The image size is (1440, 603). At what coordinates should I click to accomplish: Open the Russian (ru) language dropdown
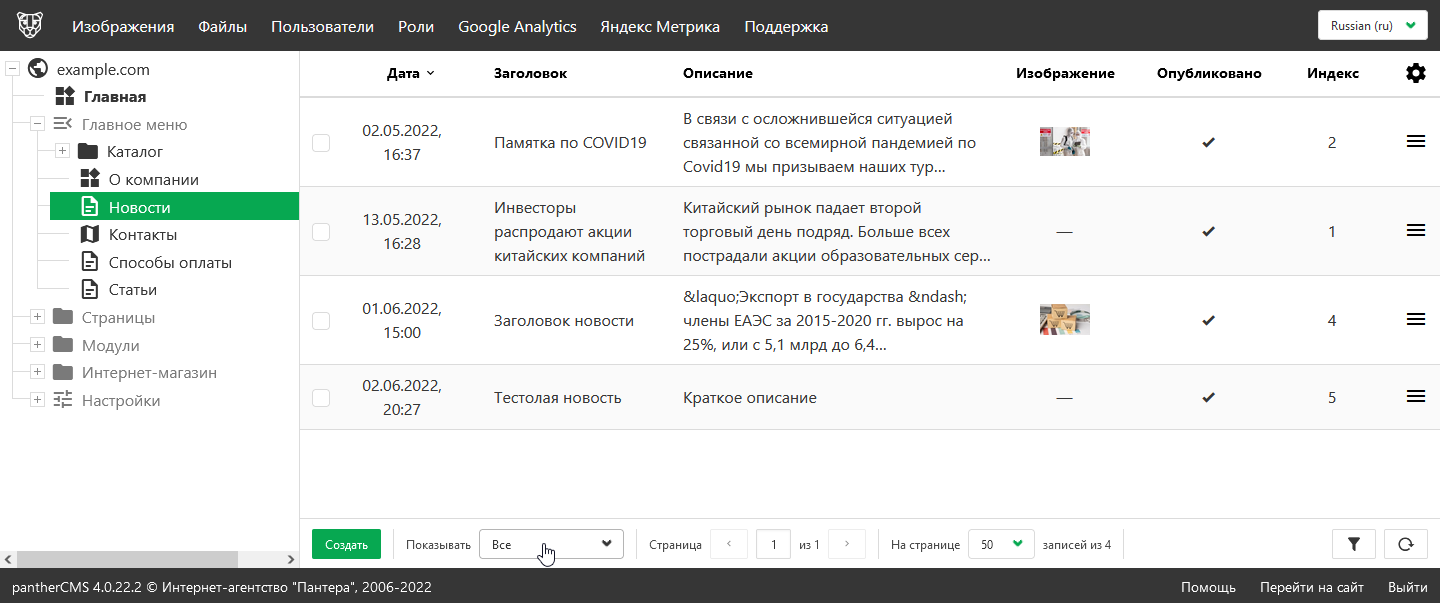[1371, 26]
